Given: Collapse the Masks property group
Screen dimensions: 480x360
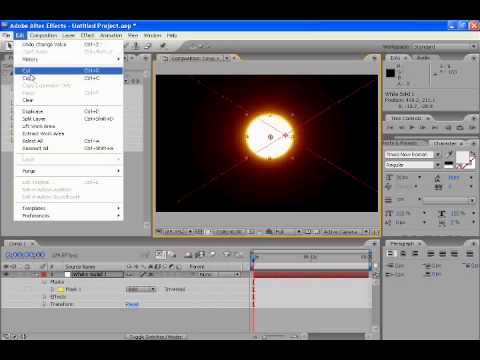Looking at the screenshot, I should pos(44,282).
